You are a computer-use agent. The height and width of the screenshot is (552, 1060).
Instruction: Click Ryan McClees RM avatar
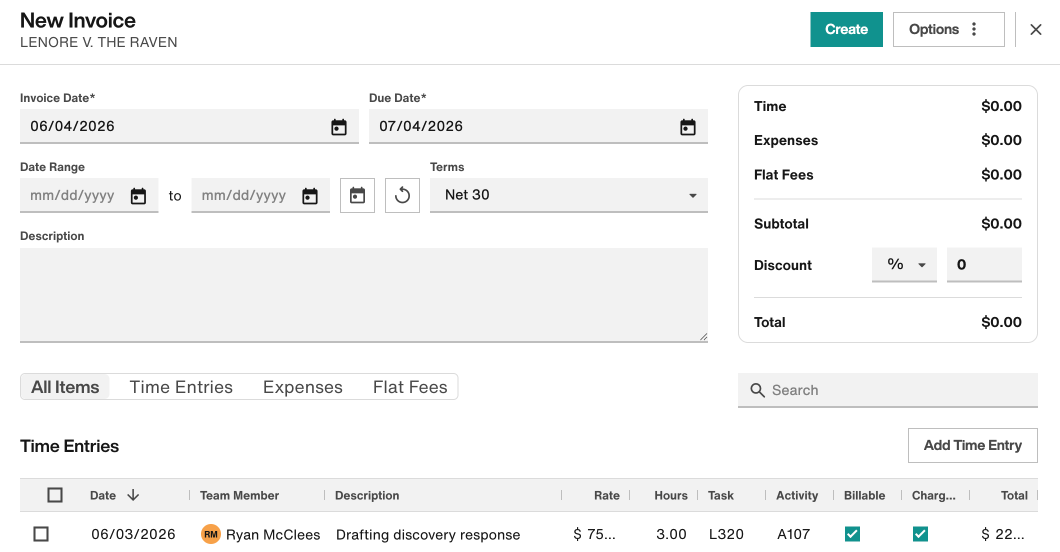pyautogui.click(x=211, y=534)
